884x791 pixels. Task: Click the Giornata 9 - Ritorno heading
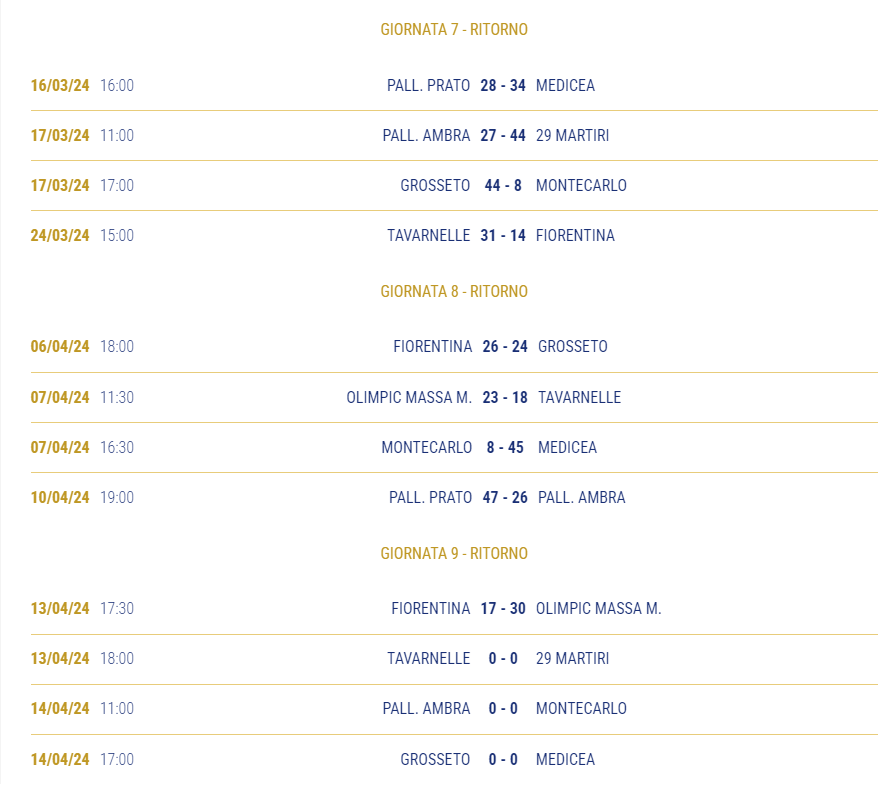click(x=454, y=554)
